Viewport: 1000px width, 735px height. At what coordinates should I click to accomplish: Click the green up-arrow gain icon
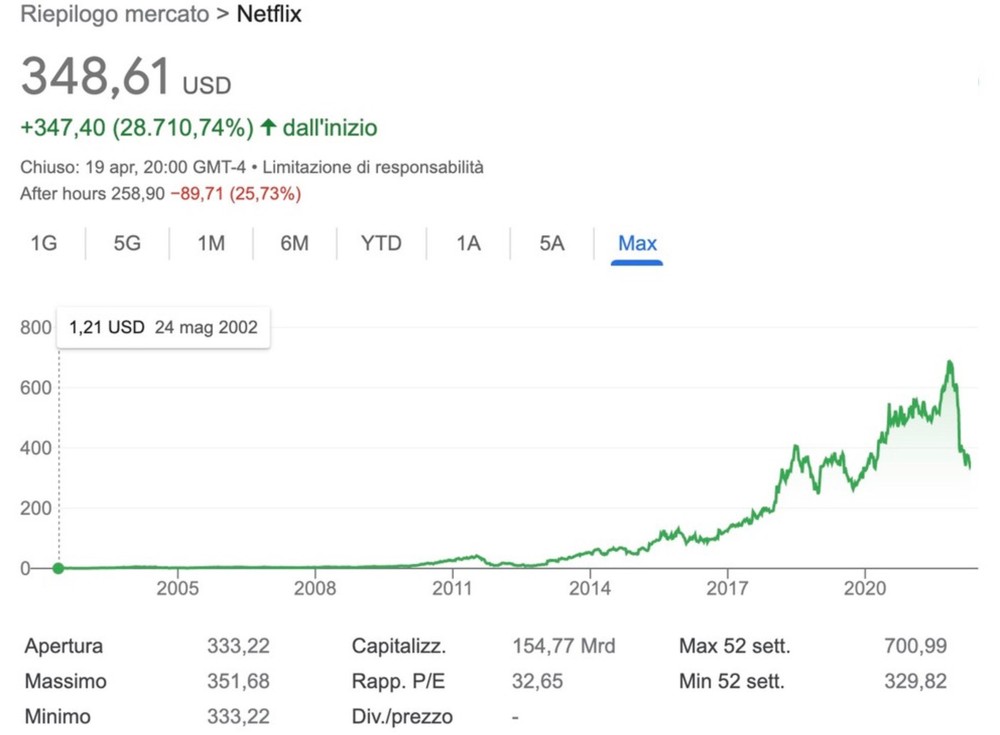tap(267, 128)
